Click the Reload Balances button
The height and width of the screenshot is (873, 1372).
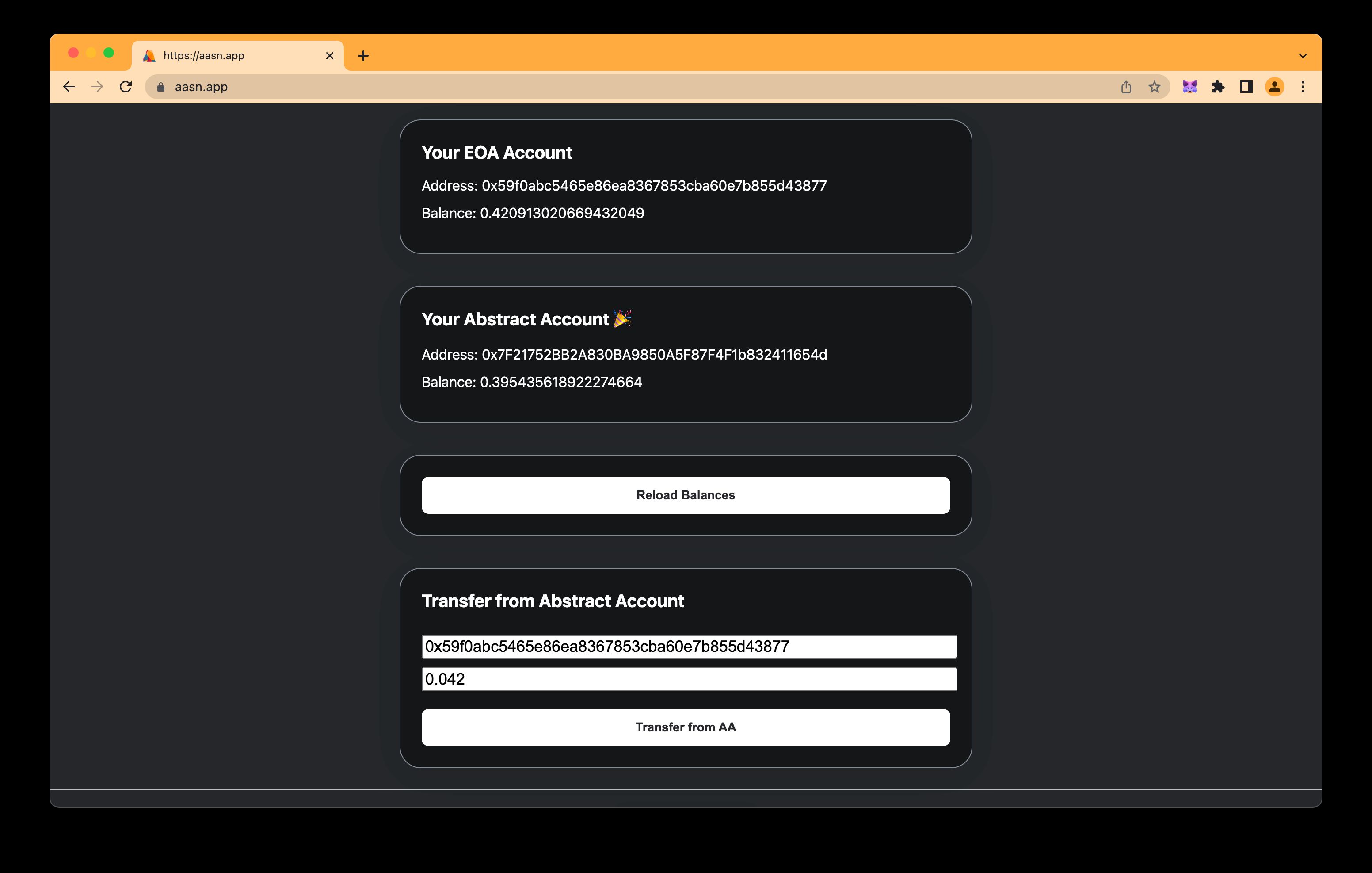pyautogui.click(x=686, y=495)
